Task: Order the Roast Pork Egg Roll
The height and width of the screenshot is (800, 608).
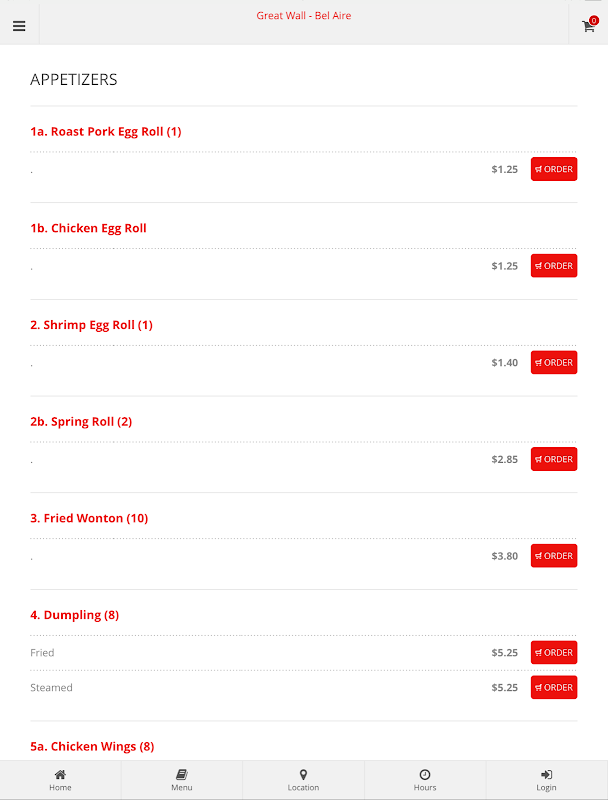Action: point(553,169)
